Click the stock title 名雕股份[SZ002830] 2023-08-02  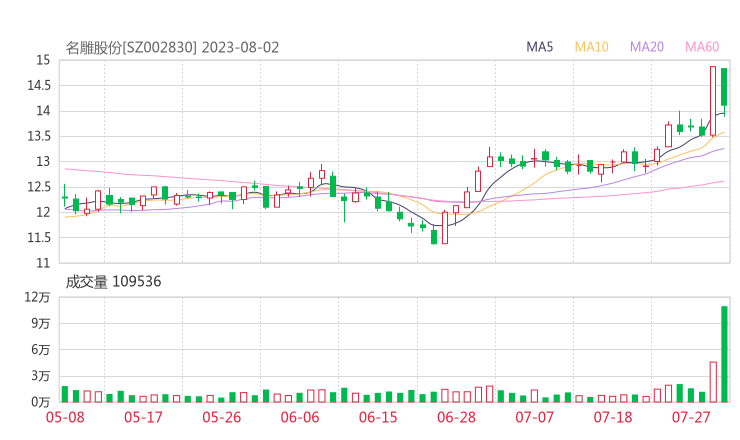[172, 48]
